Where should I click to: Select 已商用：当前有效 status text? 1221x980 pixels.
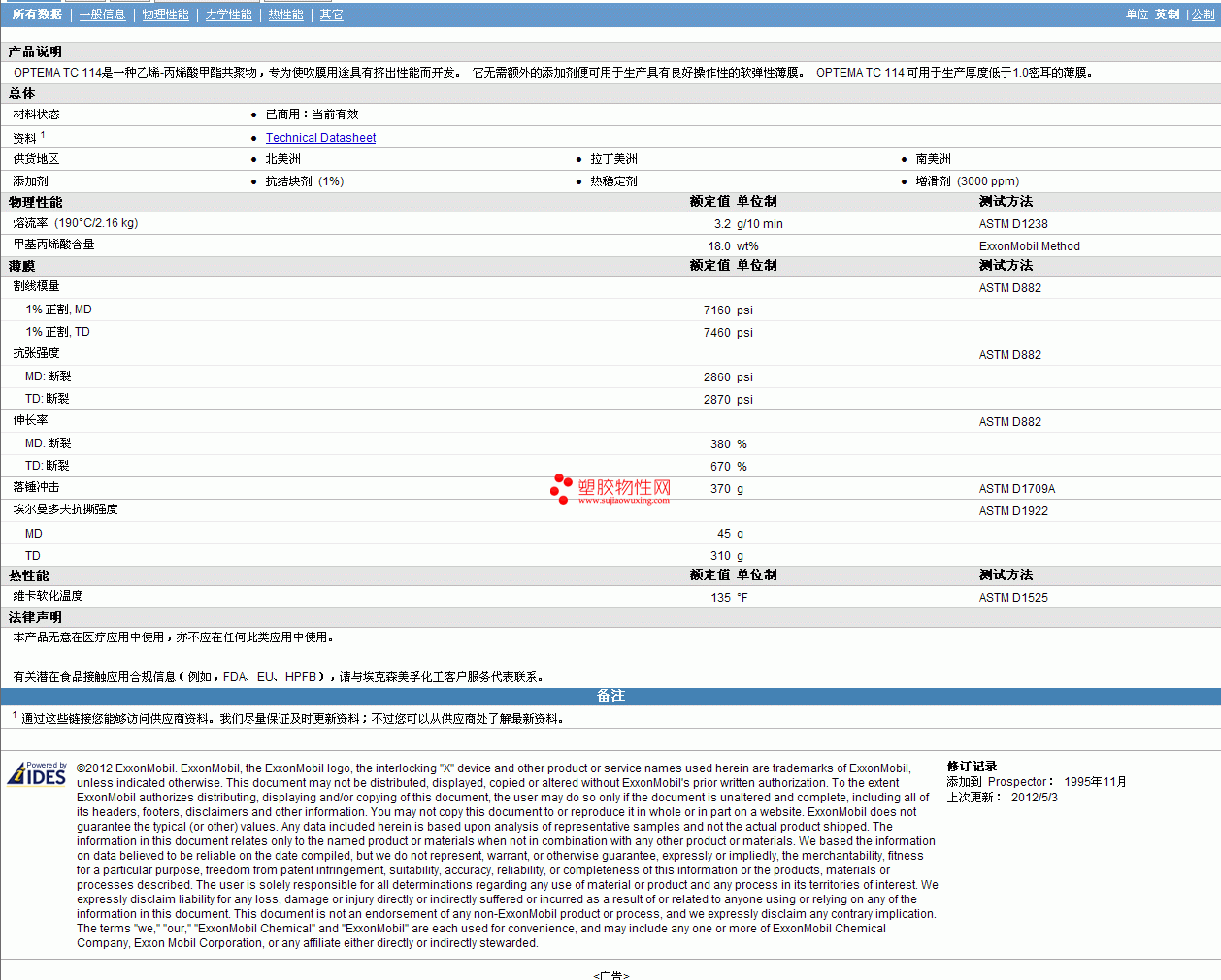(312, 114)
